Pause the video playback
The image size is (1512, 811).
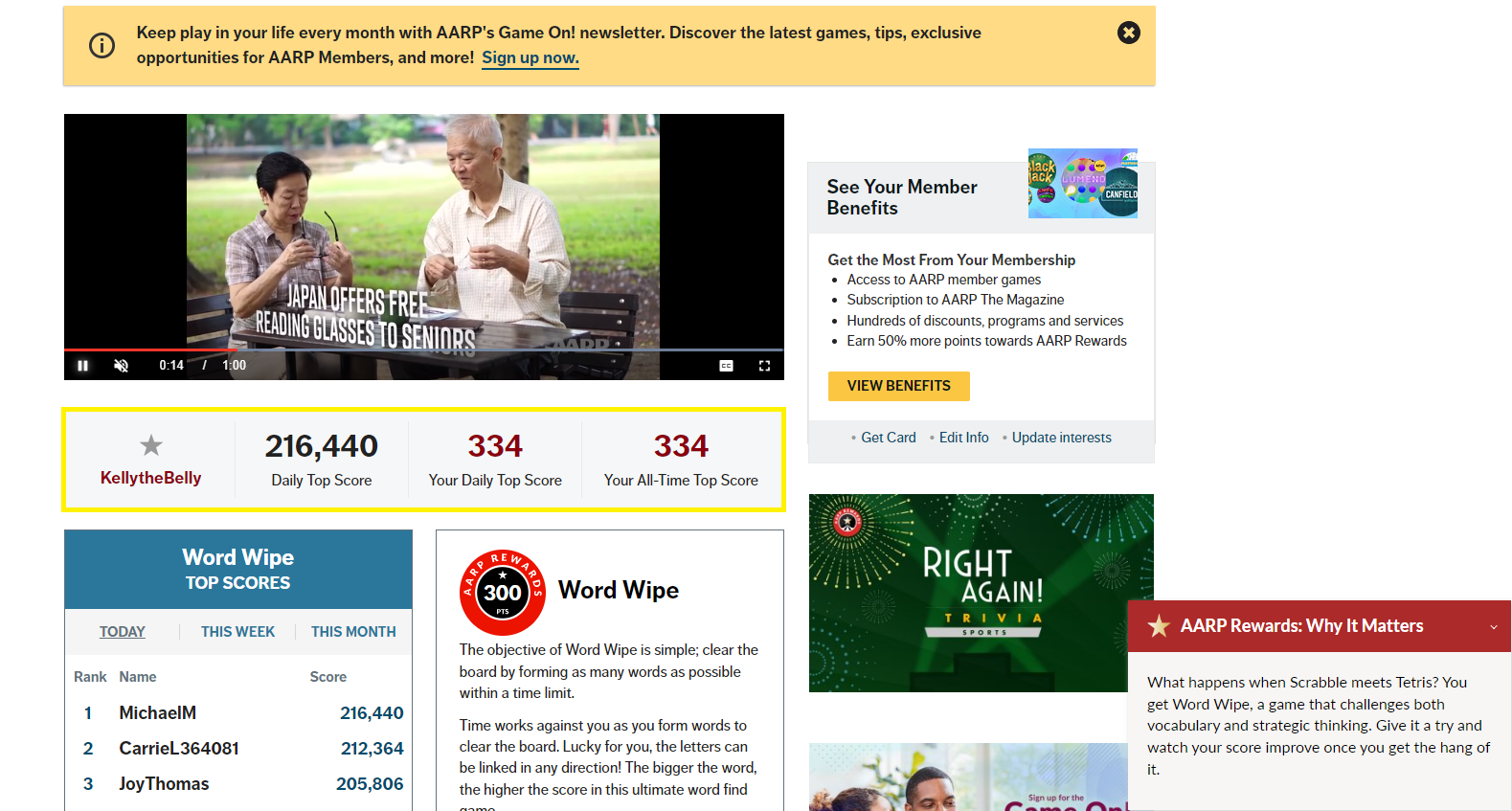pos(83,366)
